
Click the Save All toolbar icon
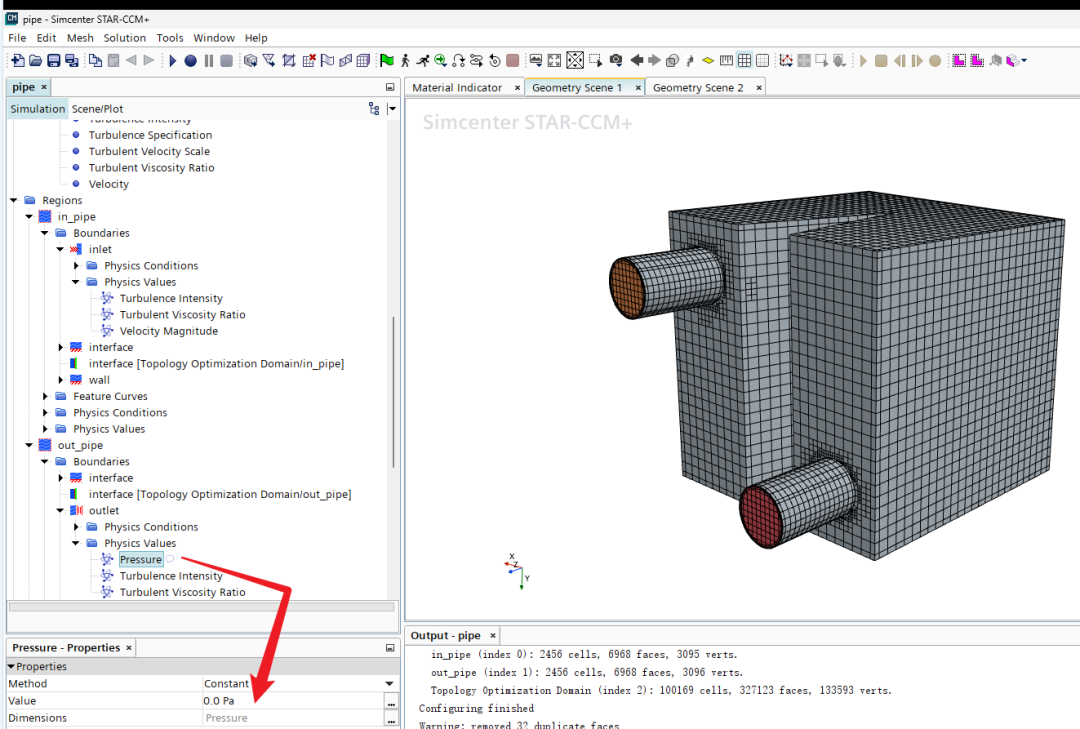point(72,61)
